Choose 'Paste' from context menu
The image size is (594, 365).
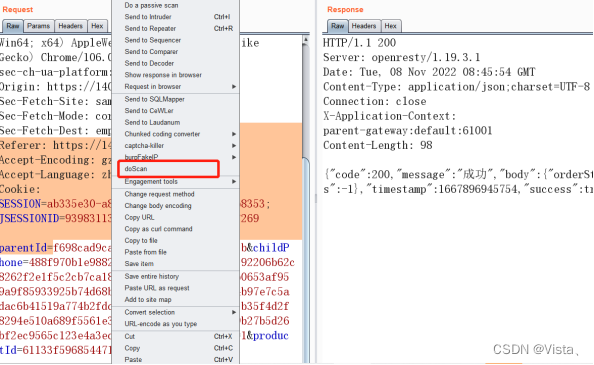pos(176,360)
